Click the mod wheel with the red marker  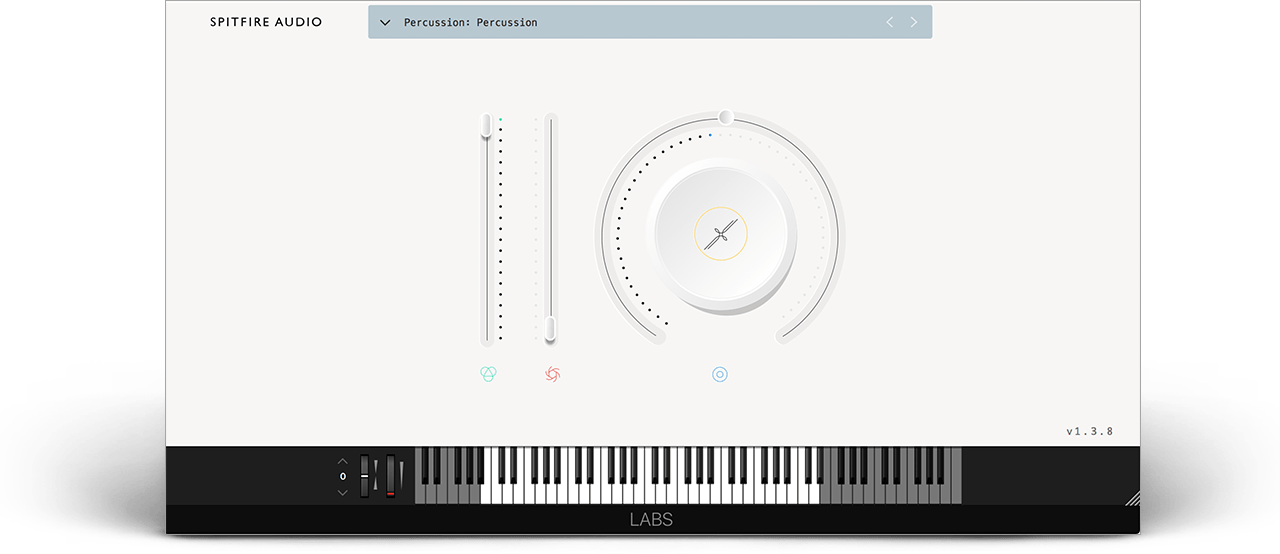[391, 476]
